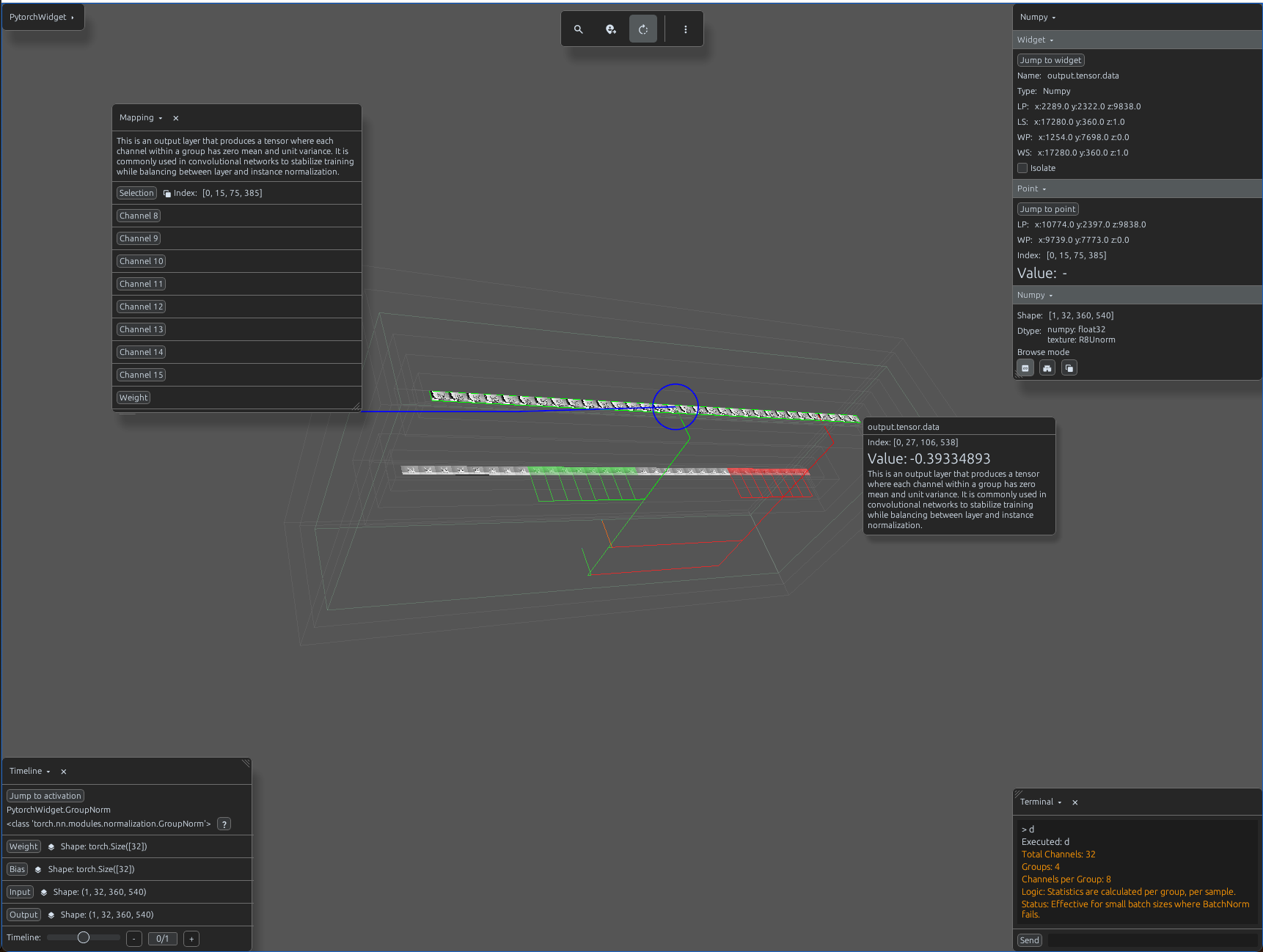Click the 'Total Channels: 32' terminal line
Viewport: 1263px width, 952px height.
(x=1058, y=854)
